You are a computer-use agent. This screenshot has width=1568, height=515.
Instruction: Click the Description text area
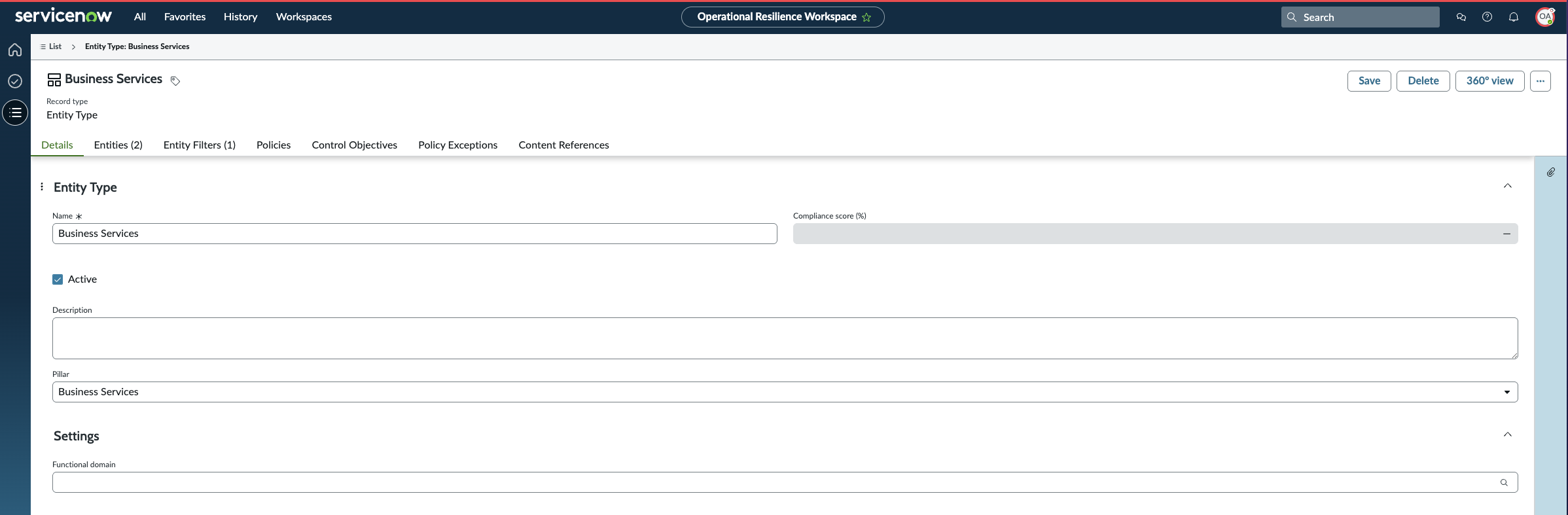[x=785, y=338]
